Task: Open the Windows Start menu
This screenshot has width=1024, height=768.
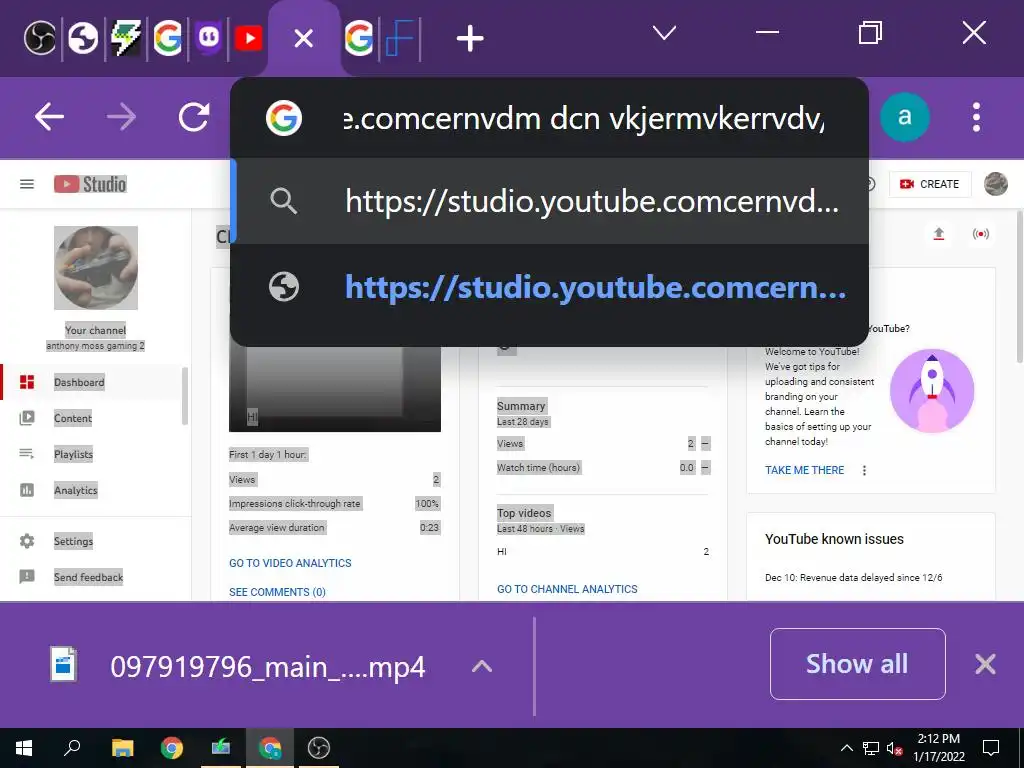Action: pyautogui.click(x=24, y=748)
